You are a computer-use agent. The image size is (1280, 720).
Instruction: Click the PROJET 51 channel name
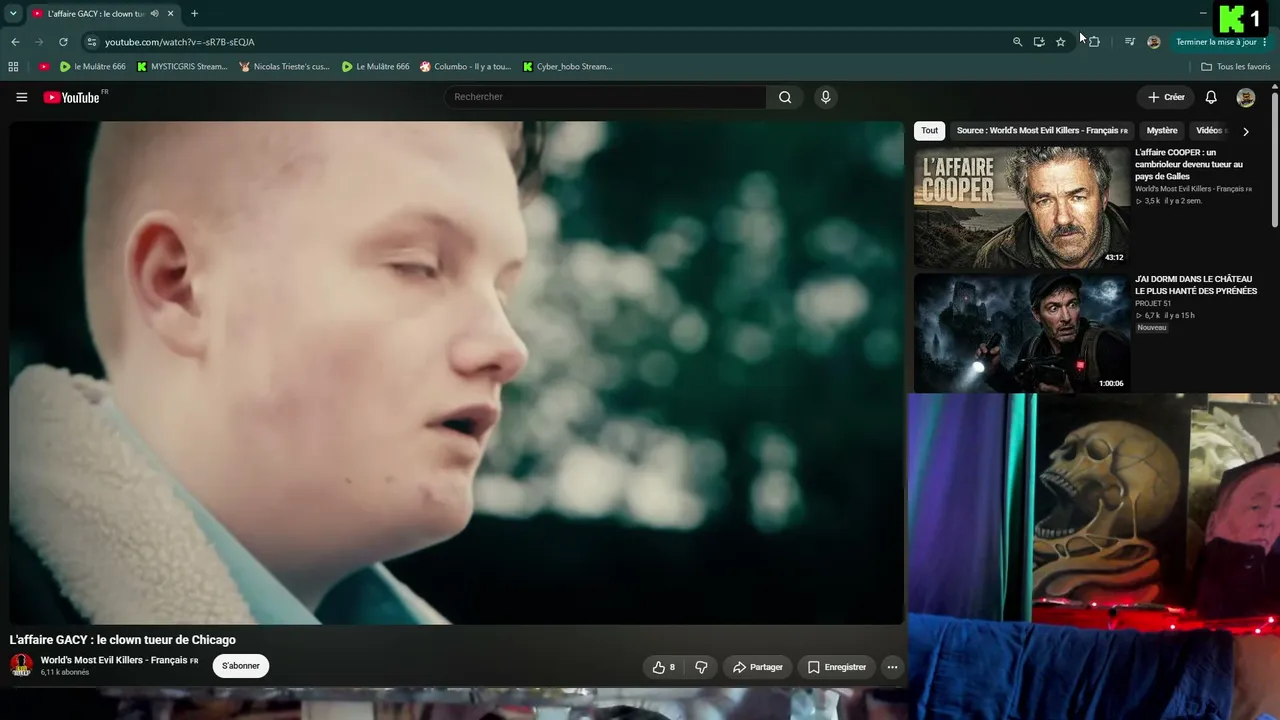[1153, 303]
